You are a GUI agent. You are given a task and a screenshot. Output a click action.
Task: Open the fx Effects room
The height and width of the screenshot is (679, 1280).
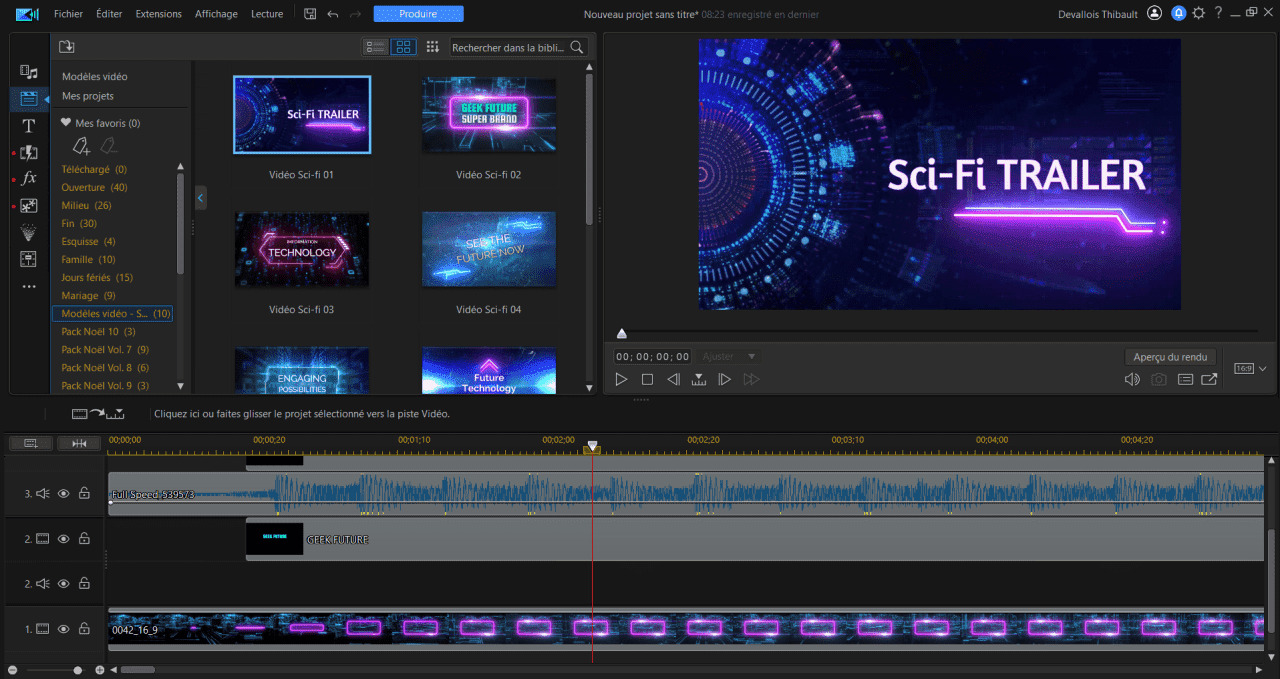click(29, 178)
